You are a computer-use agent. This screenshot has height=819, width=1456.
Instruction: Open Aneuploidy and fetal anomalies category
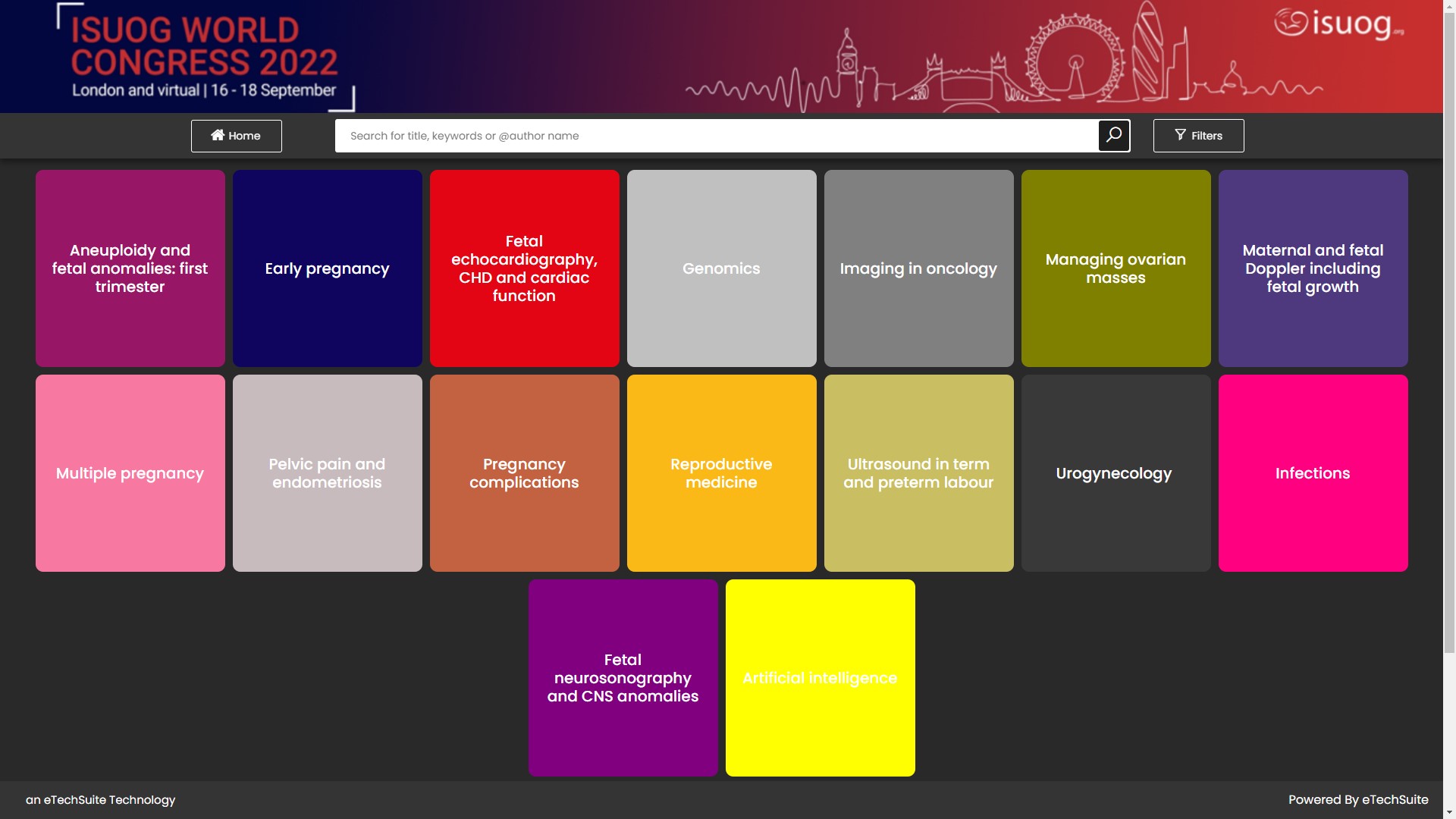coord(130,268)
